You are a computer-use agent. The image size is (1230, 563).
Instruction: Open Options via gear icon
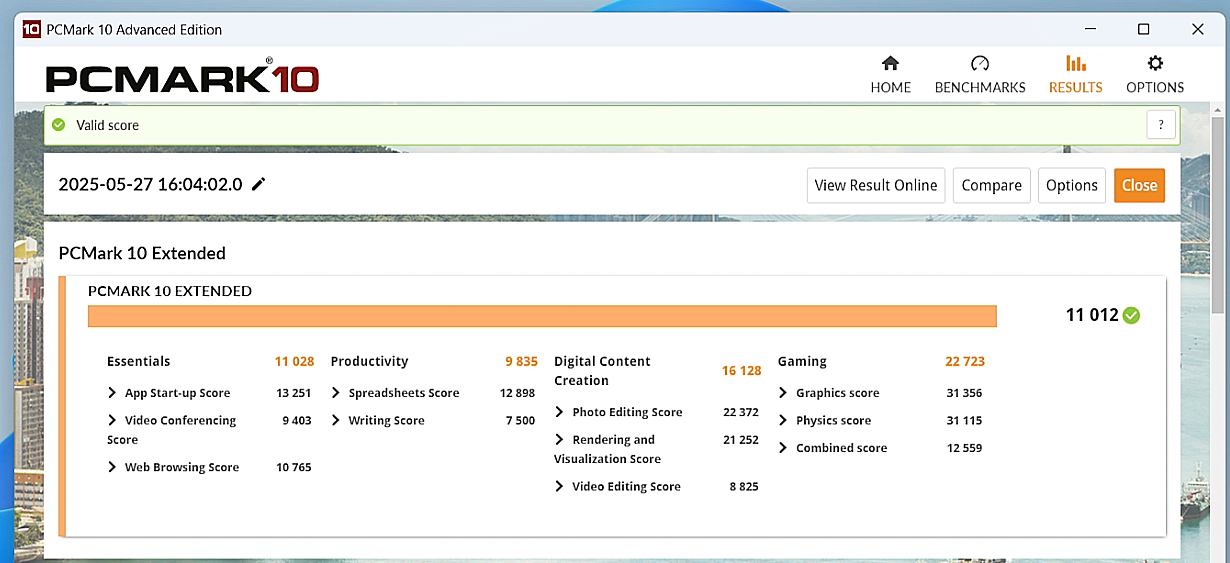(x=1155, y=64)
